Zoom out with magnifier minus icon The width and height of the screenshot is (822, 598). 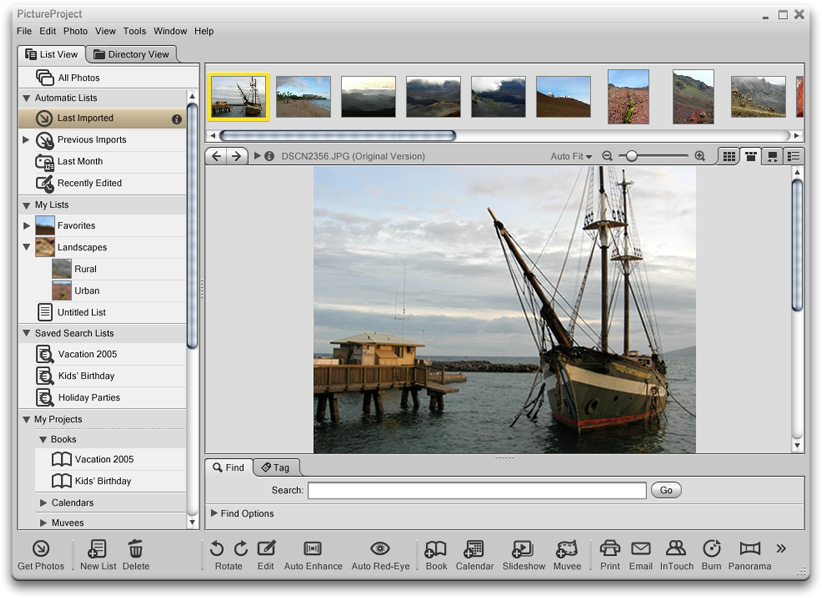pyautogui.click(x=607, y=156)
